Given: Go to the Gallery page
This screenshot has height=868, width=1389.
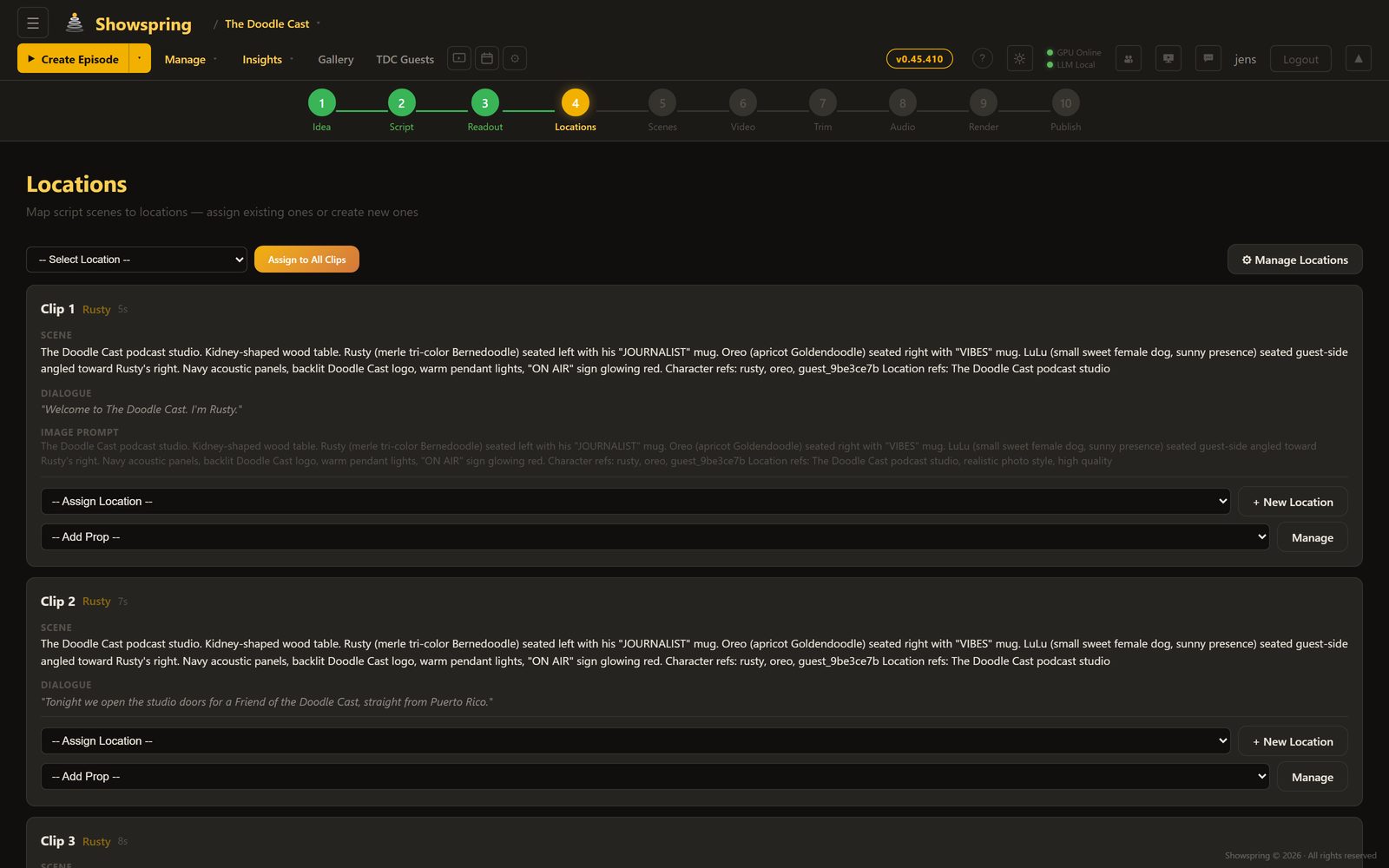Looking at the screenshot, I should (336, 59).
